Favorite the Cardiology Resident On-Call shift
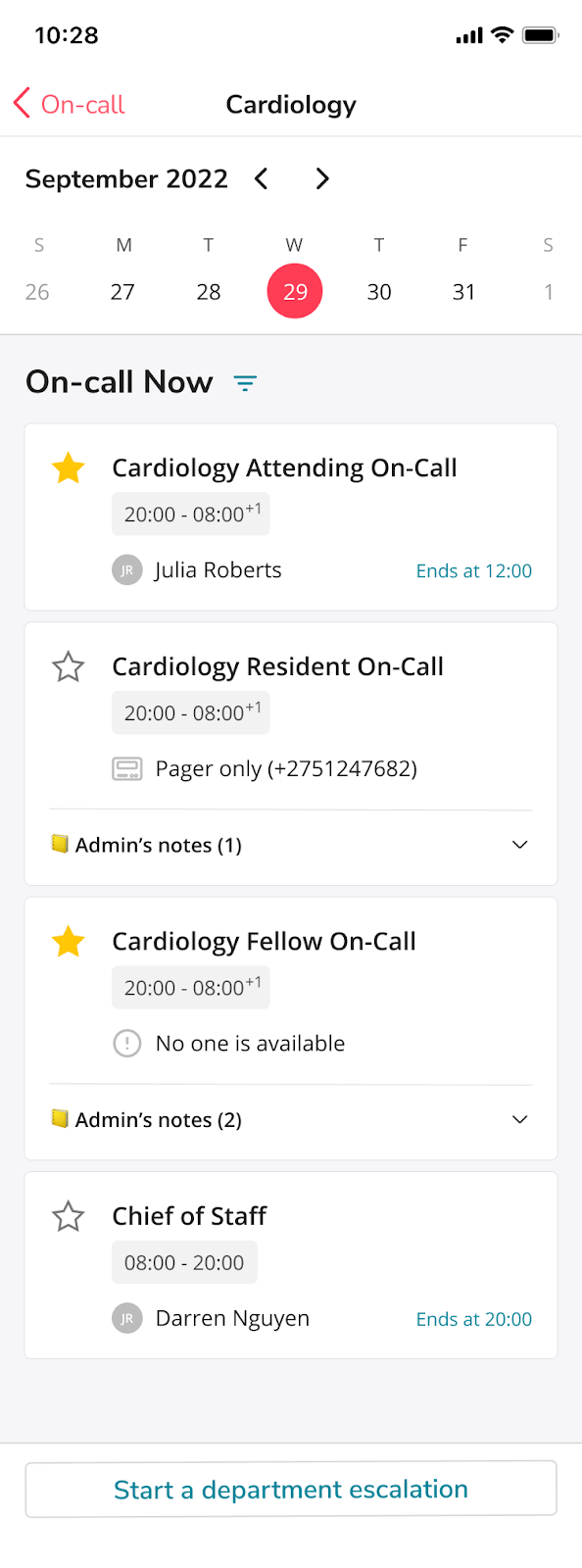 point(68,666)
